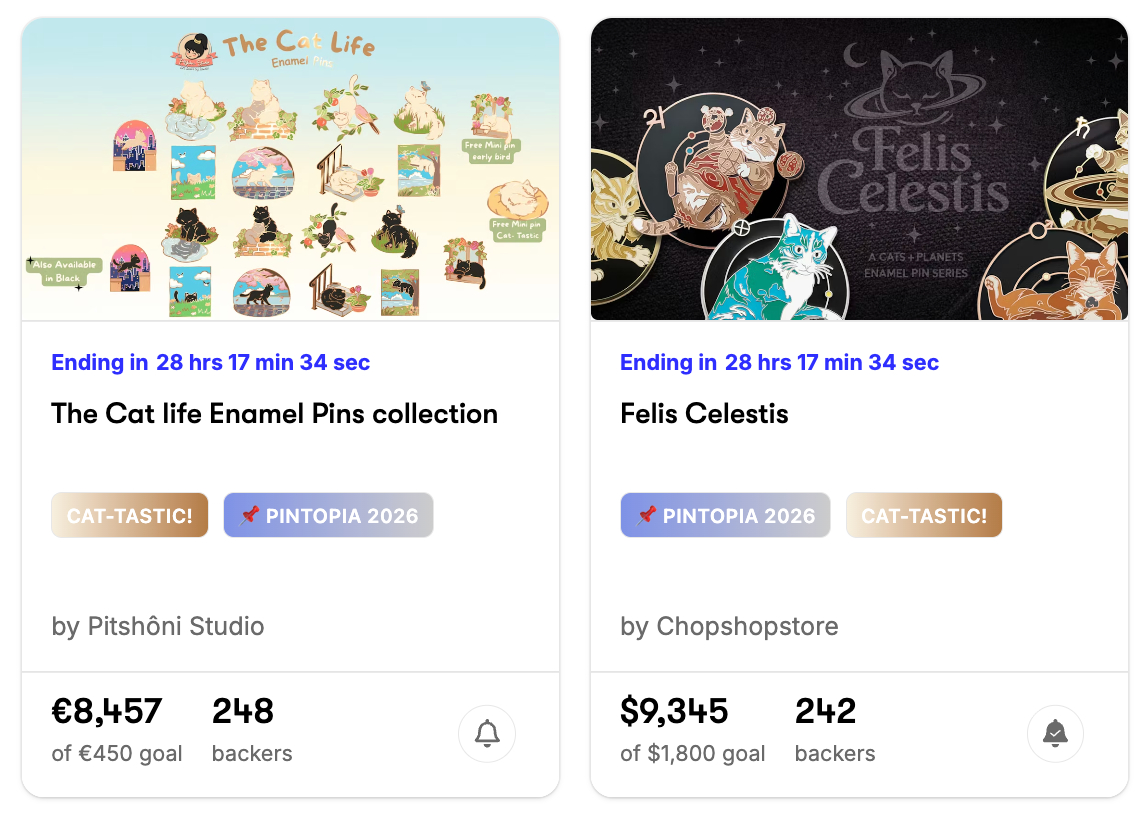Viewport: 1148px width, 816px height.
Task: Click CAT-TASTIC! tag on Felis Celestis card
Action: pyautogui.click(x=924, y=516)
